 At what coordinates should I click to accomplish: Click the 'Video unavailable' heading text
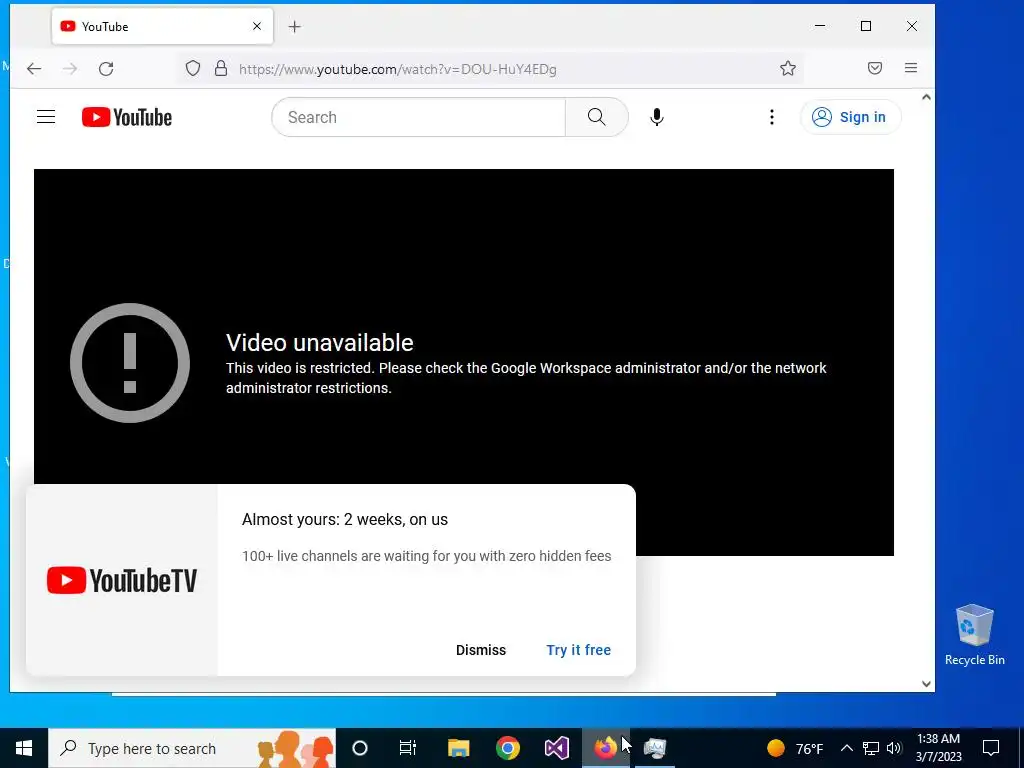tap(319, 343)
